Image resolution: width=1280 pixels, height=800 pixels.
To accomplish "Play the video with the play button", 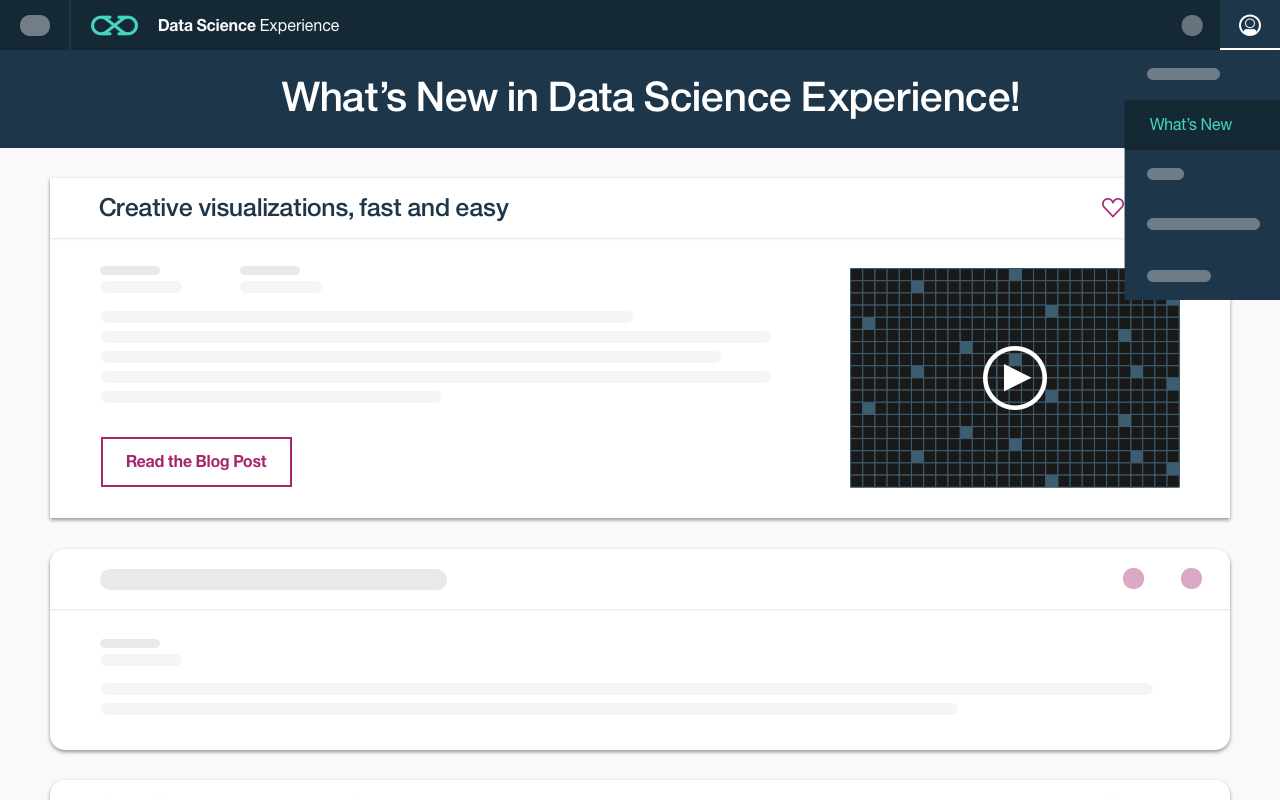I will coord(1015,378).
